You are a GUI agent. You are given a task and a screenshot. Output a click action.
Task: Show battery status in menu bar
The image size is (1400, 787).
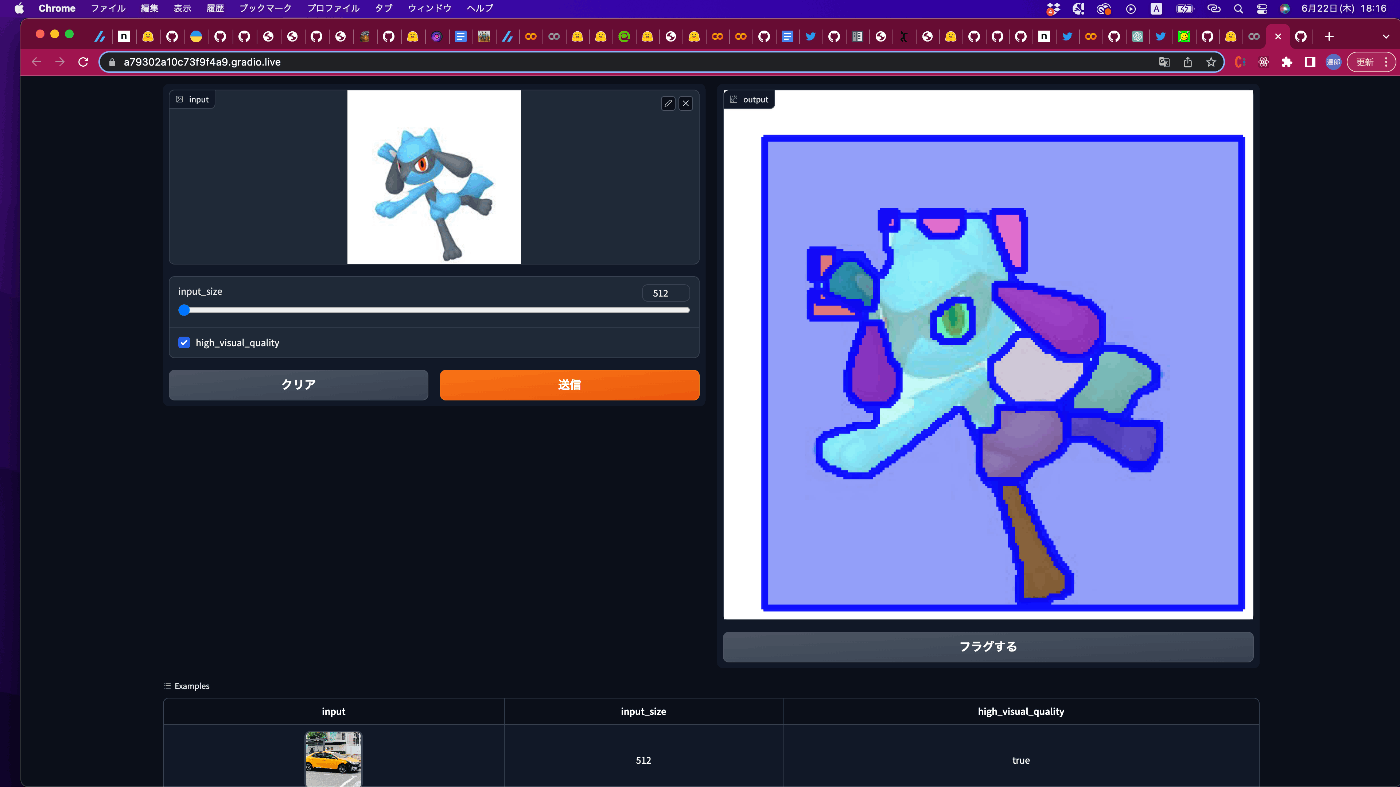click(1185, 9)
